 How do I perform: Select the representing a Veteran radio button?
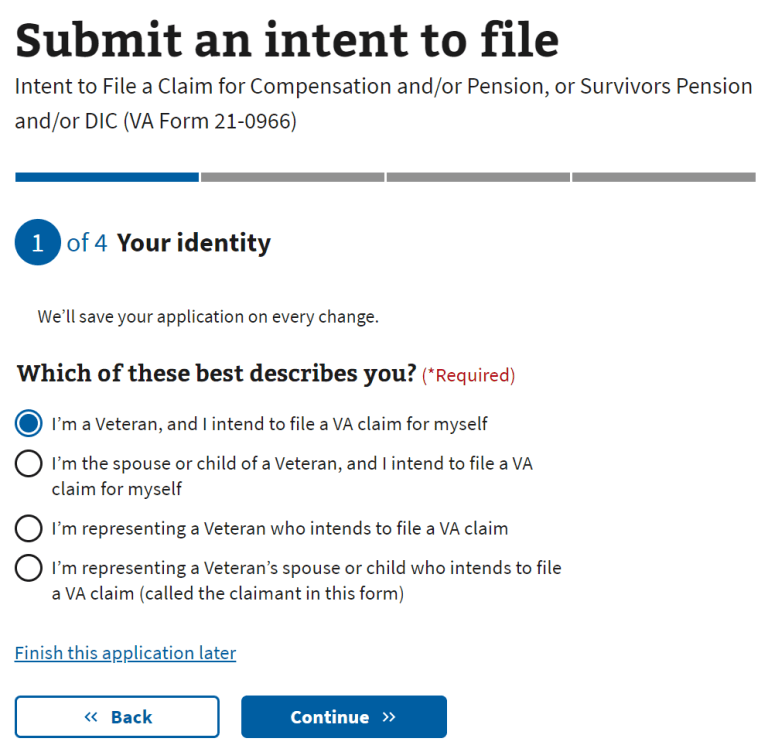click(x=29, y=528)
